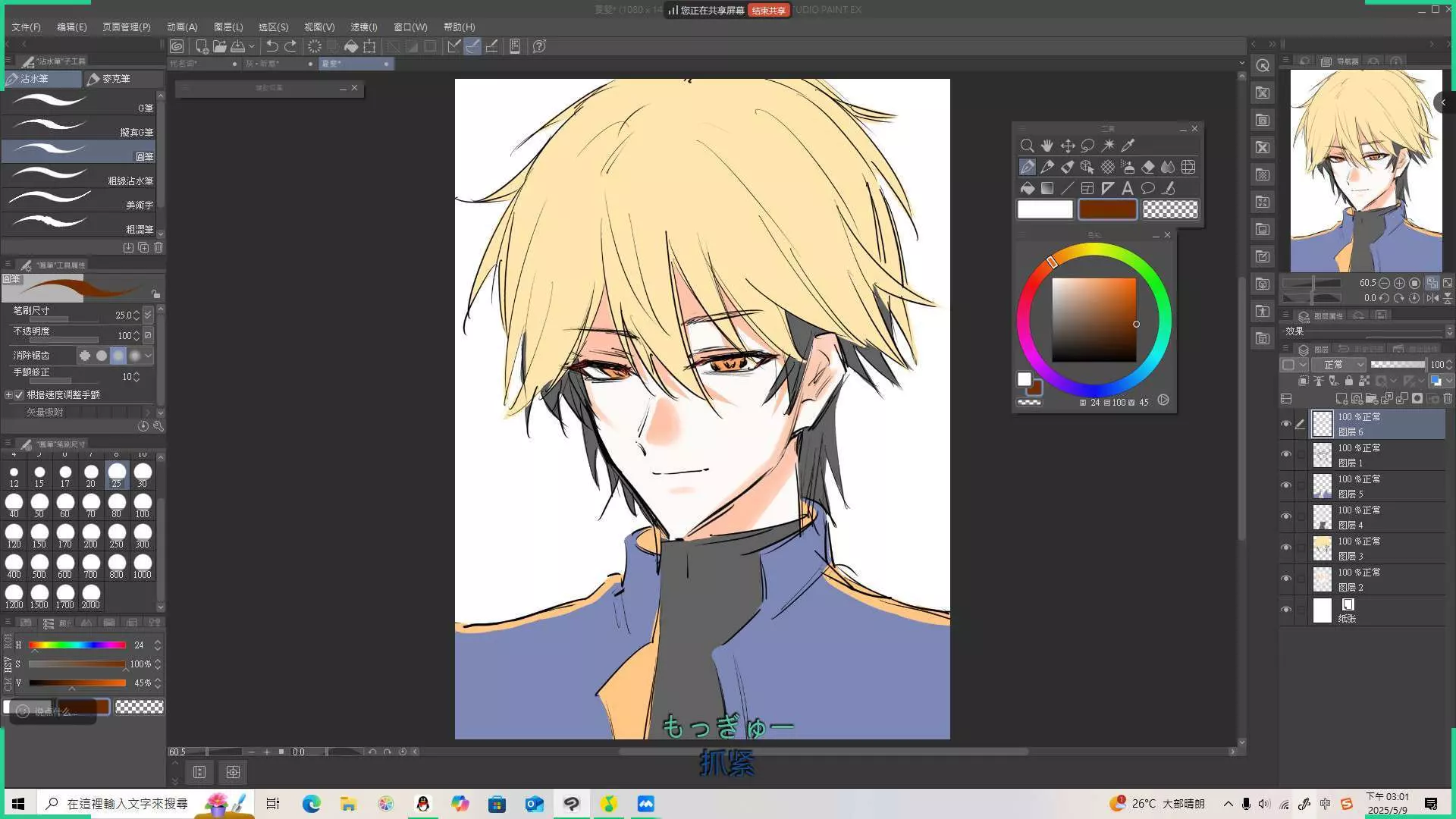Toggle visibility of 图层 3
This screenshot has width=1456, height=819.
(1285, 548)
